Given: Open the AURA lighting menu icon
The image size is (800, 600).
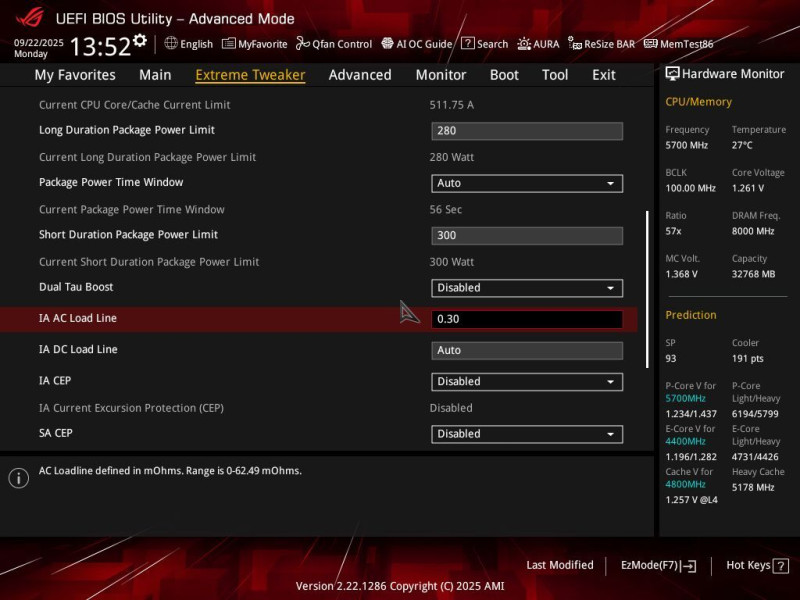Looking at the screenshot, I should pyautogui.click(x=524, y=44).
